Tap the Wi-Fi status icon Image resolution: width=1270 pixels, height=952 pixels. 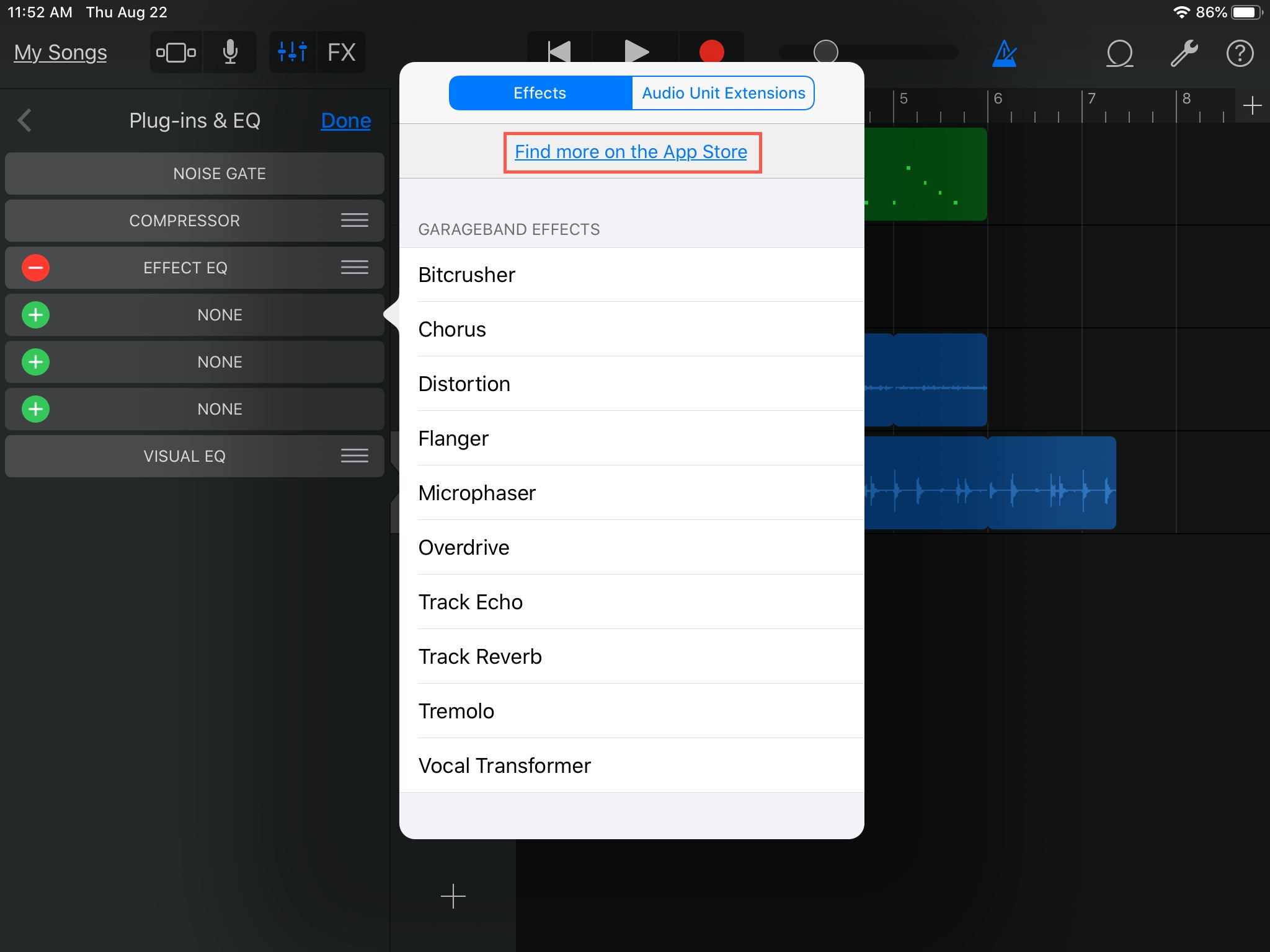tap(1182, 12)
